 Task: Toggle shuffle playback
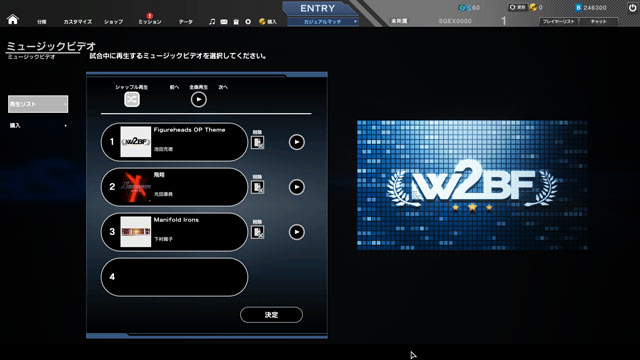coord(132,100)
